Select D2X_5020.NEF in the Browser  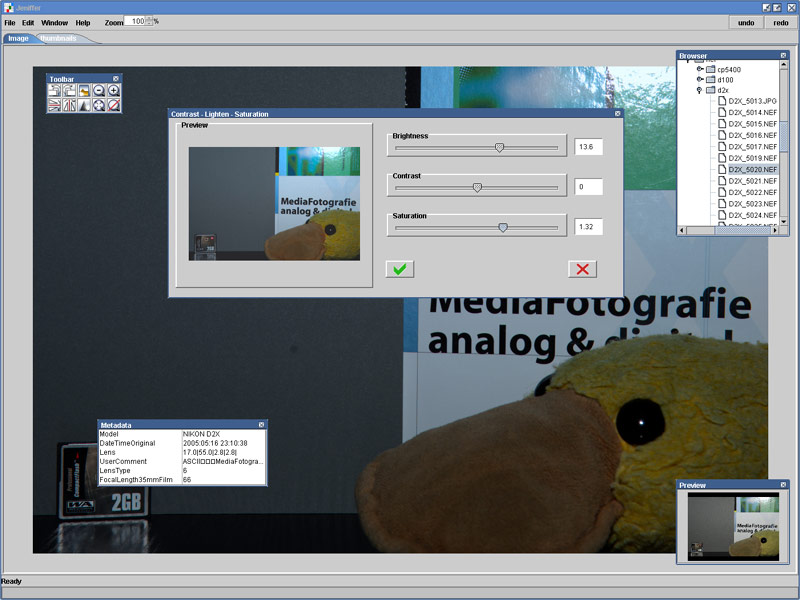pos(753,169)
